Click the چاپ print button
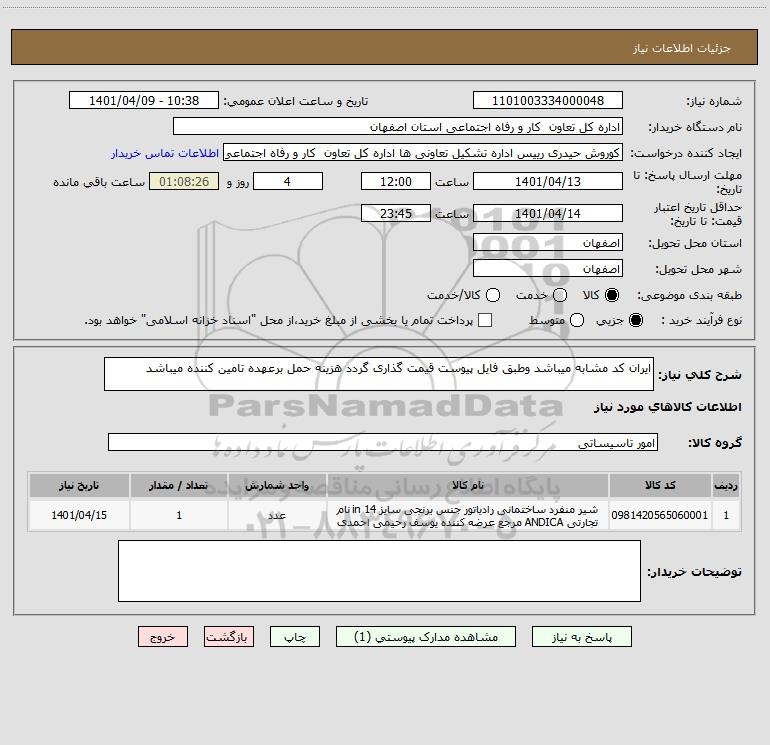770x745 pixels. (295, 637)
